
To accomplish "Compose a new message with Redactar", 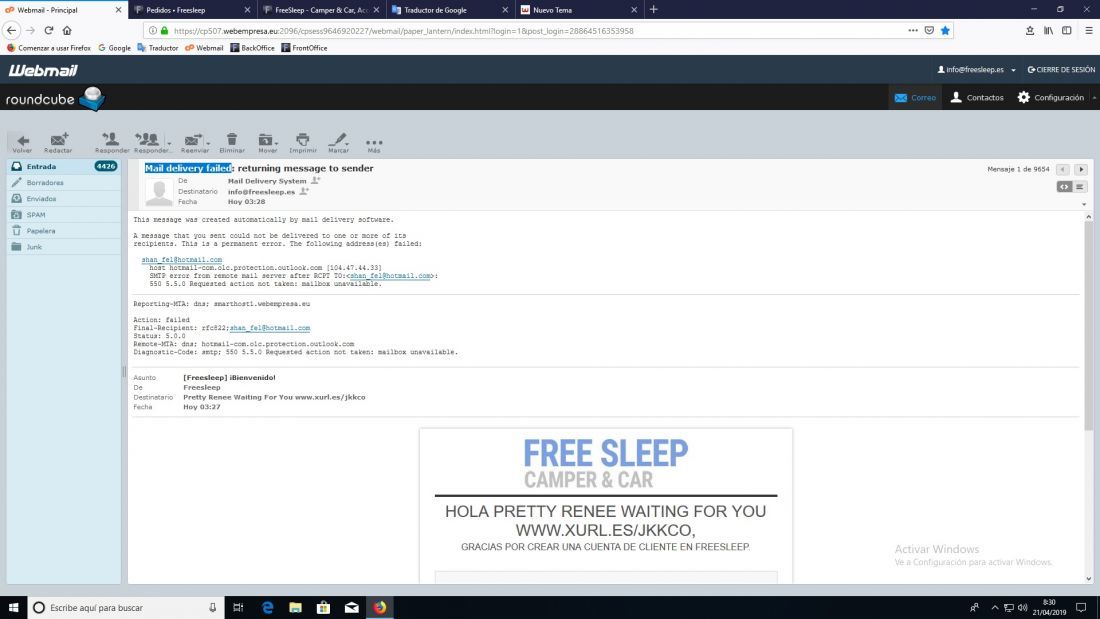I will click(x=58, y=143).
